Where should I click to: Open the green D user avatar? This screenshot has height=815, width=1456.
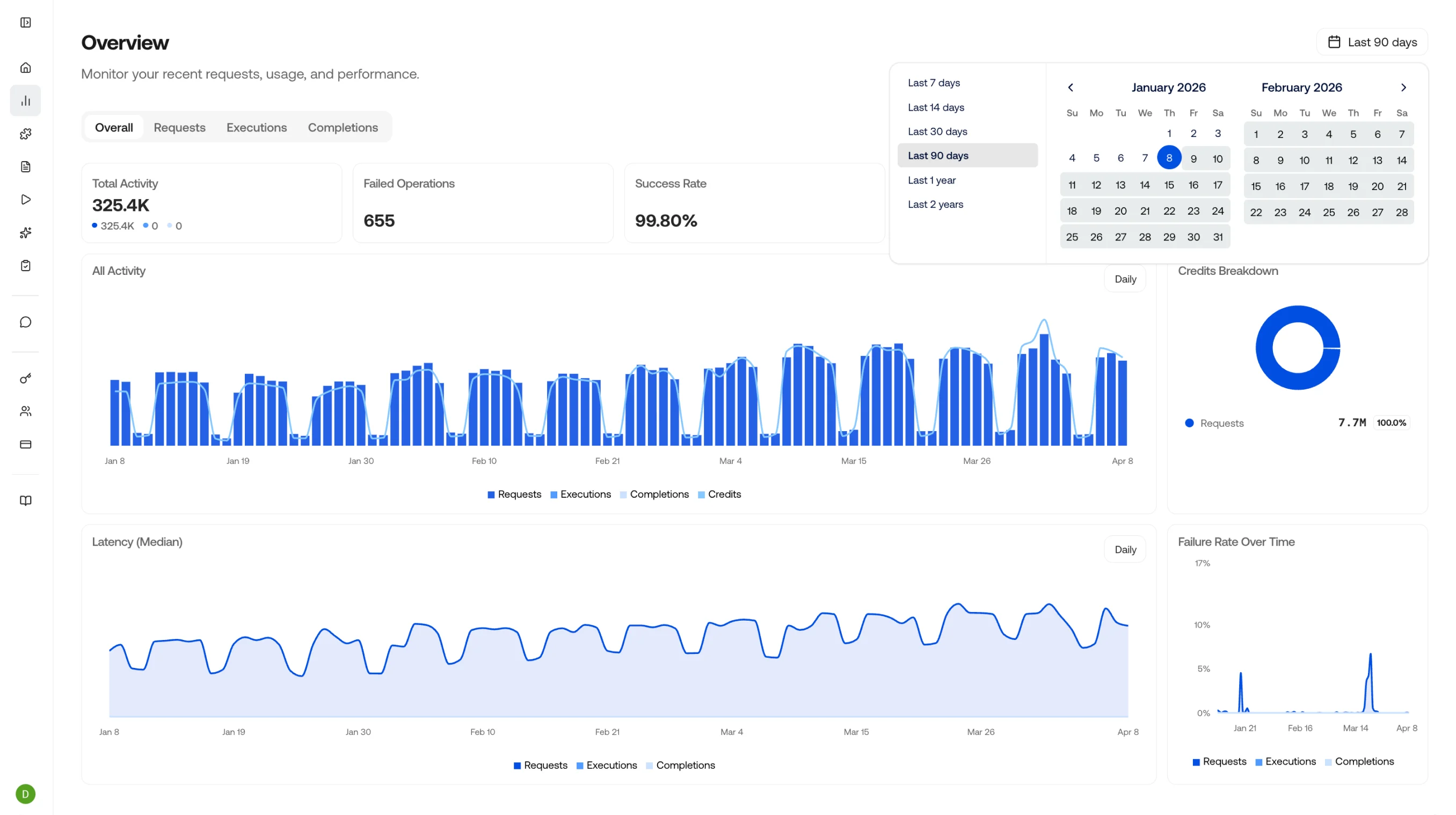click(x=25, y=794)
